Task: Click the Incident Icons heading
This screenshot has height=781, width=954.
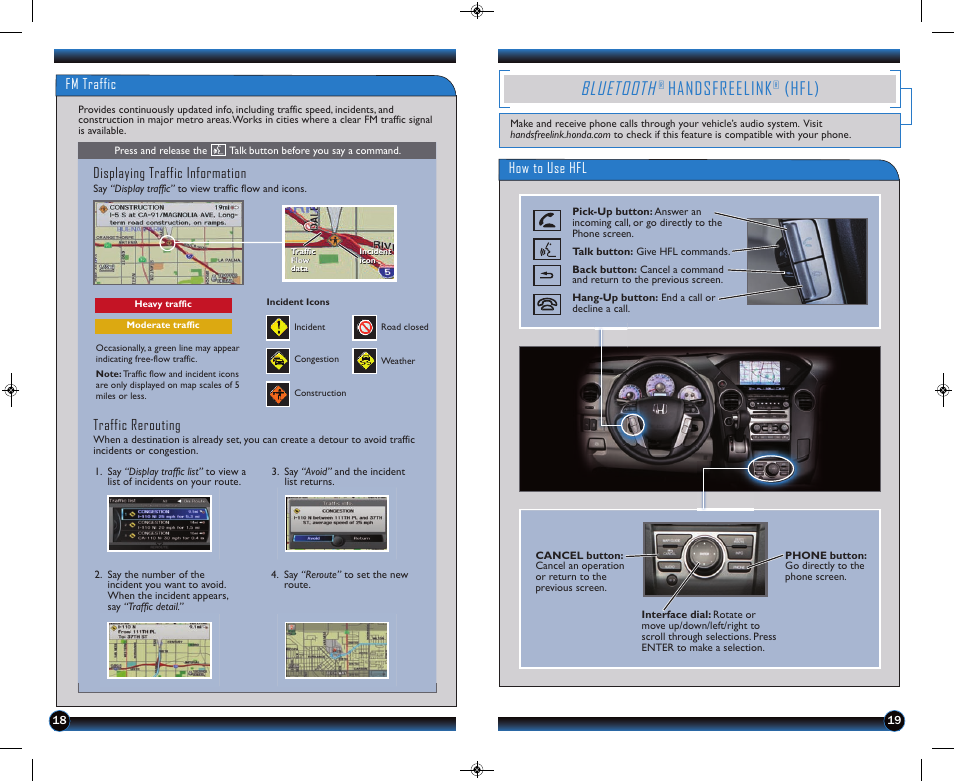Action: 298,302
